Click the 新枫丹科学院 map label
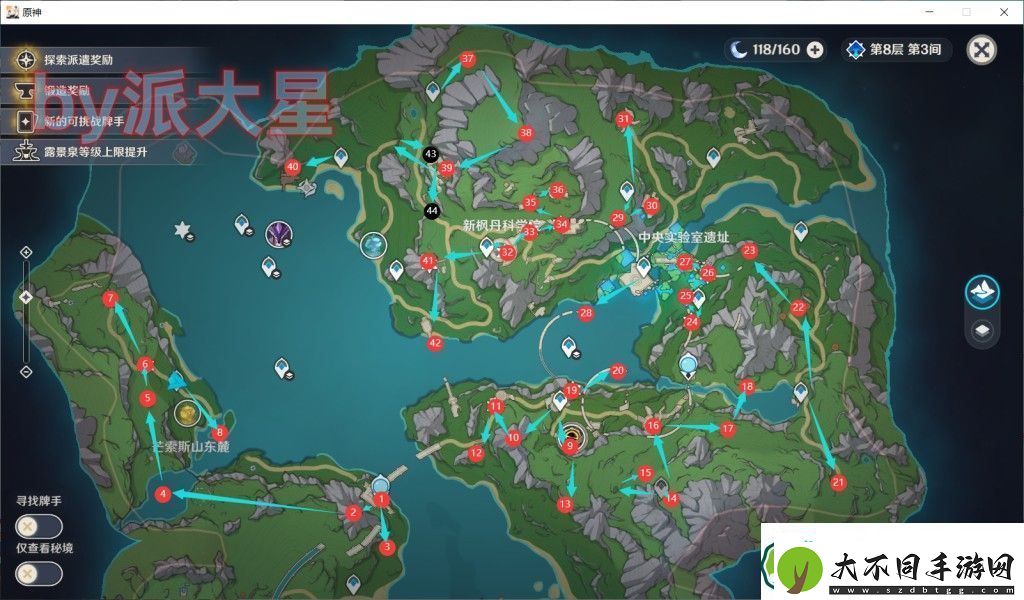Viewport: 1024px width, 600px height. tap(502, 225)
